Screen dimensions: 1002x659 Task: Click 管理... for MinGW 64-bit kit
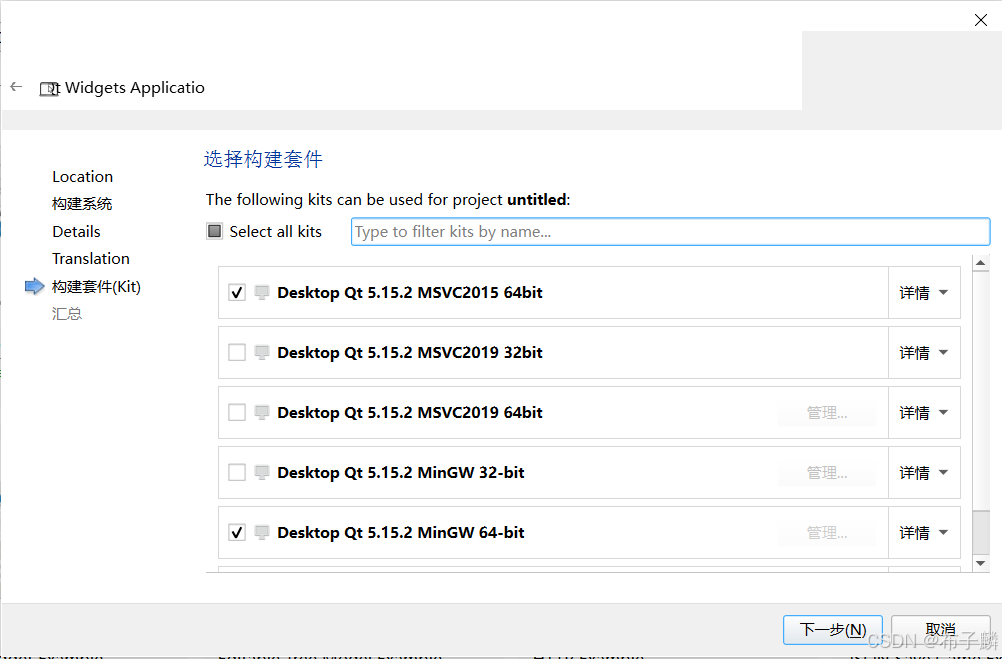click(827, 532)
